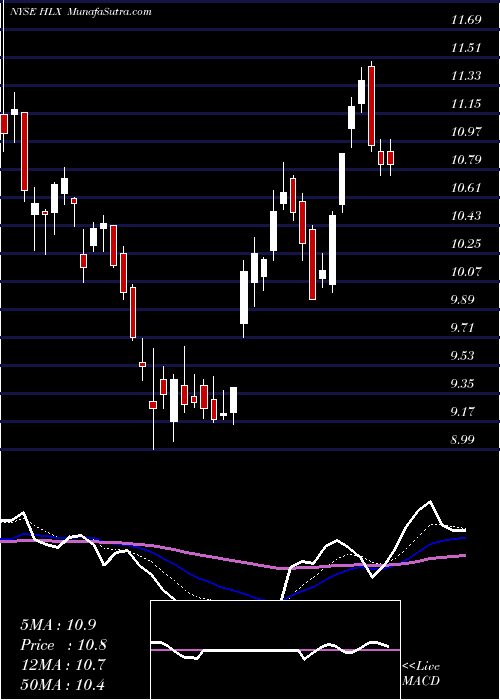Click the last red candle on the right
The height and width of the screenshot is (700, 500).
391,158
